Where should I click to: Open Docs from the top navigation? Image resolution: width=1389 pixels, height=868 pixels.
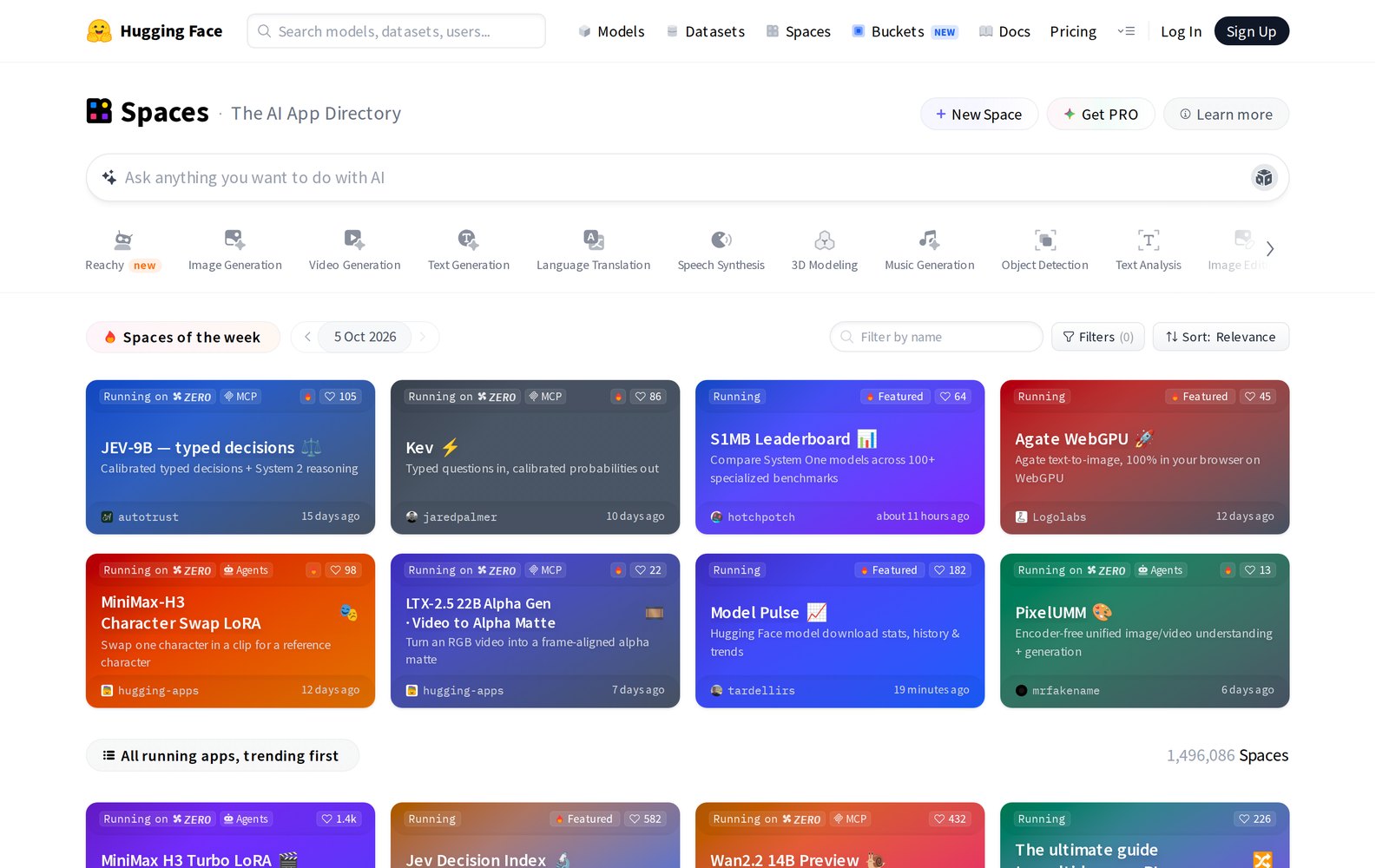point(1004,31)
